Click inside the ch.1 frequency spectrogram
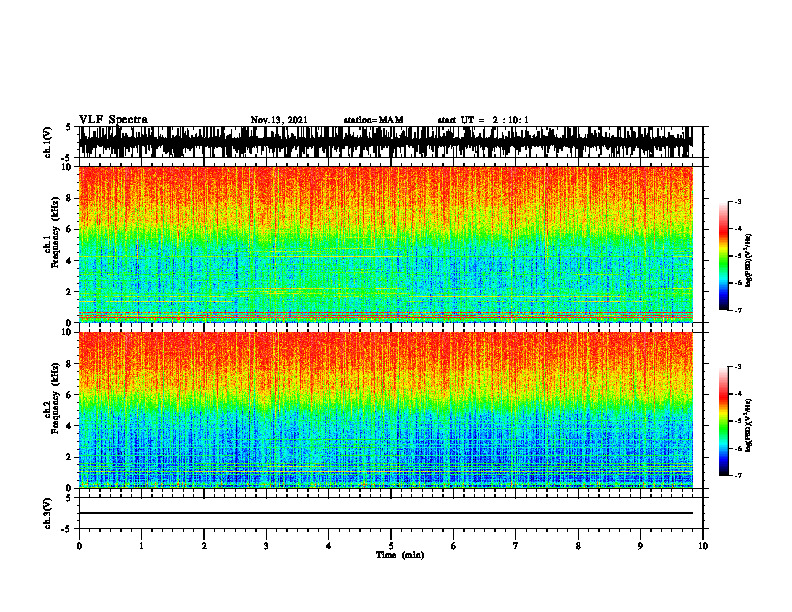Image resolution: width=792 pixels, height=612 pixels. point(385,244)
